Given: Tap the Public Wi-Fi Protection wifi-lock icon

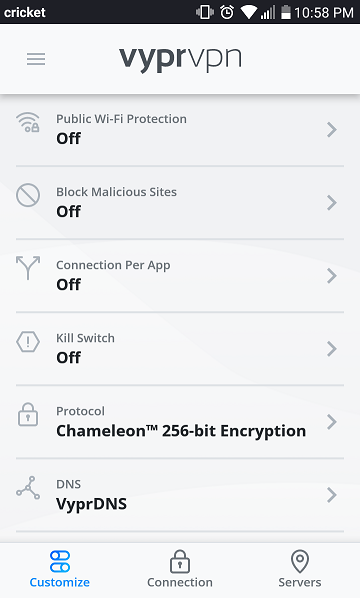Looking at the screenshot, I should coord(28,122).
